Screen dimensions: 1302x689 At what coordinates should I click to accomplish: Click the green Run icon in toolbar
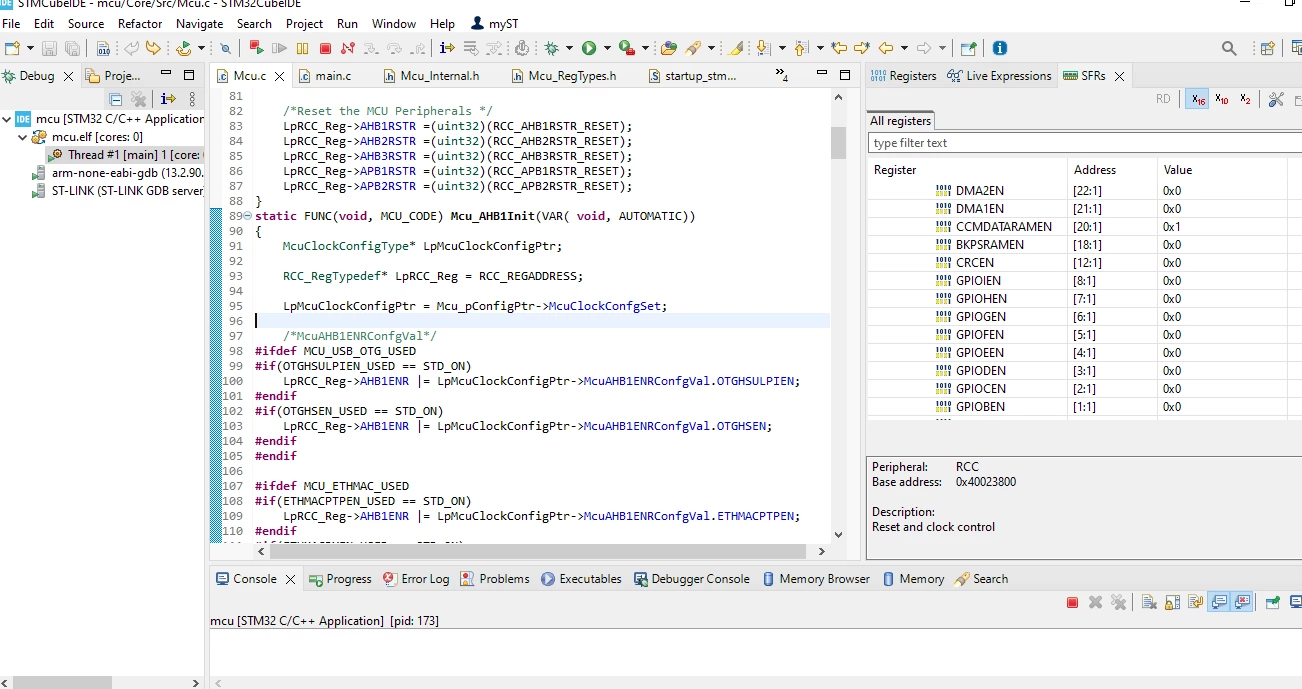[589, 48]
